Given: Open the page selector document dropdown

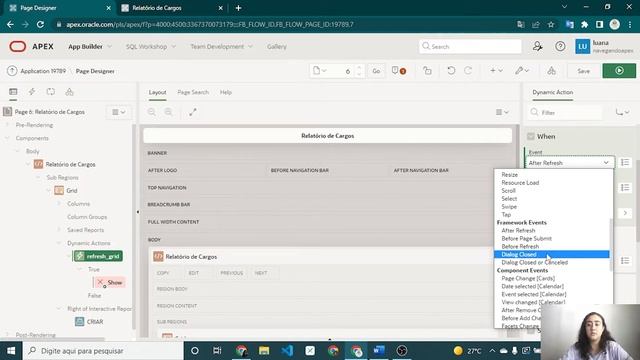Looking at the screenshot, I should (320, 71).
